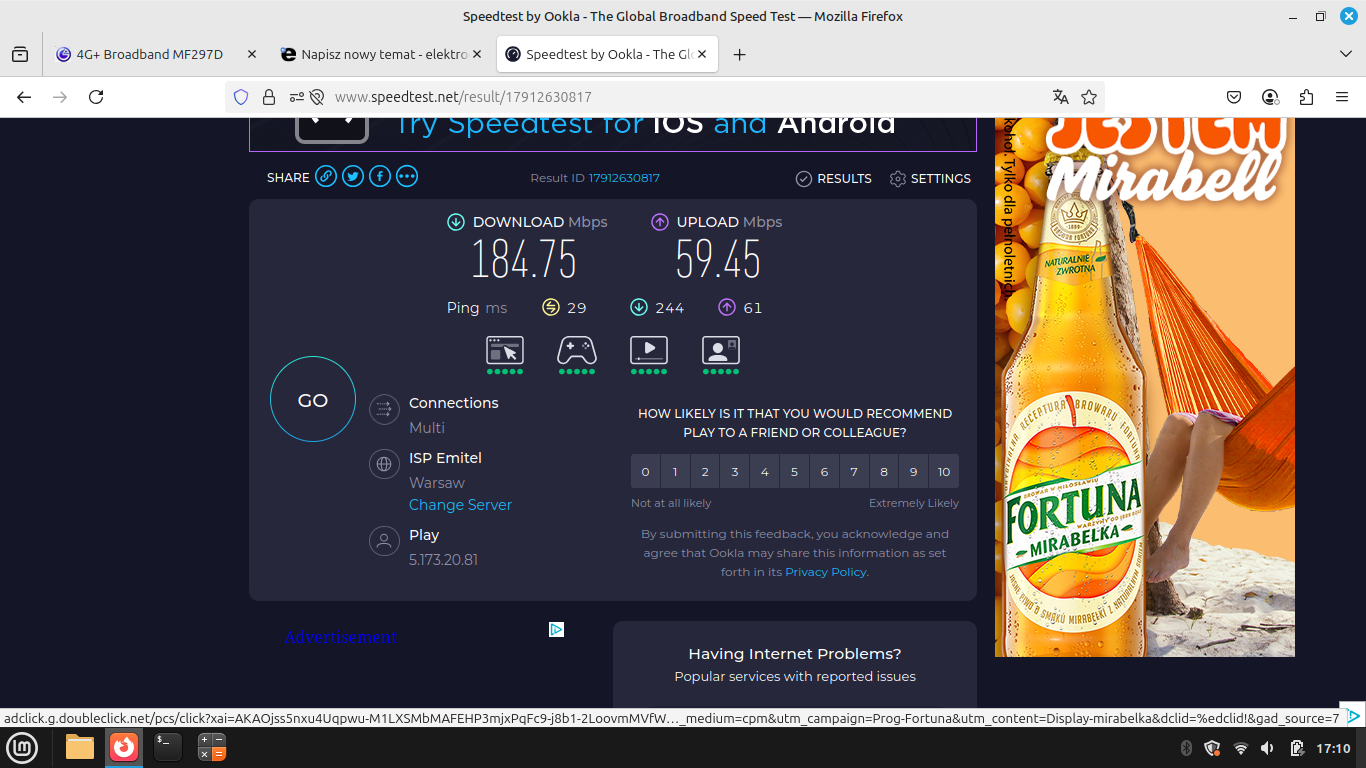Bookmark this page with the star
The height and width of the screenshot is (768, 1366).
[x=1089, y=97]
